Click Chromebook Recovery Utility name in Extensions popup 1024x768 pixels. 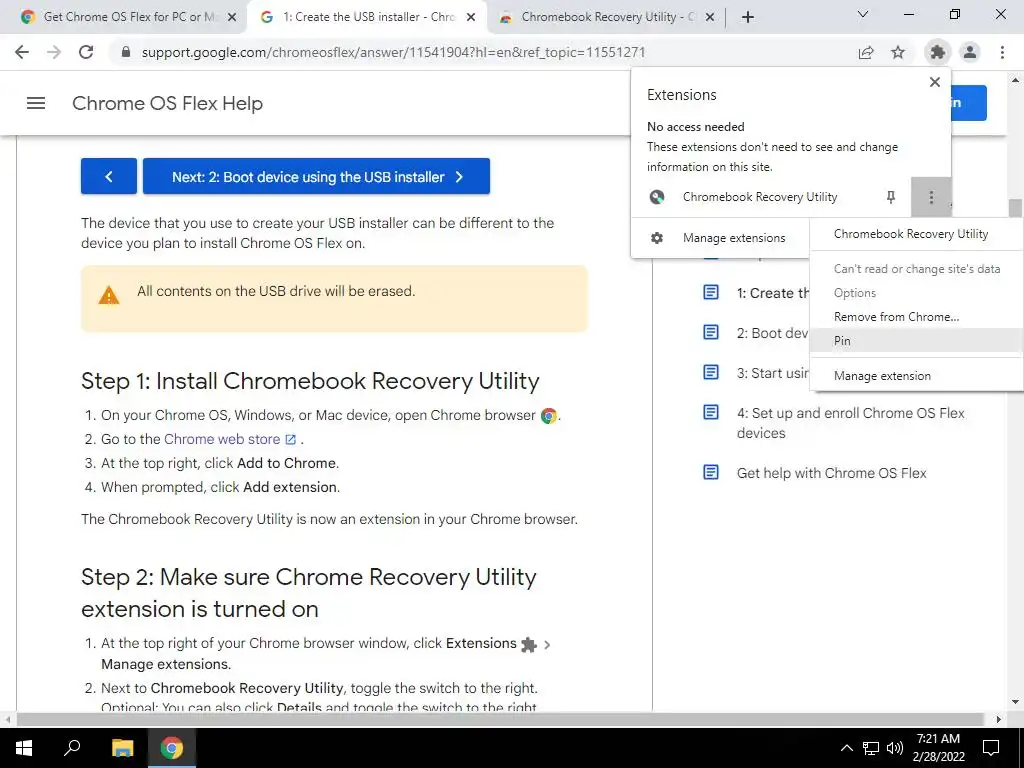(x=760, y=197)
